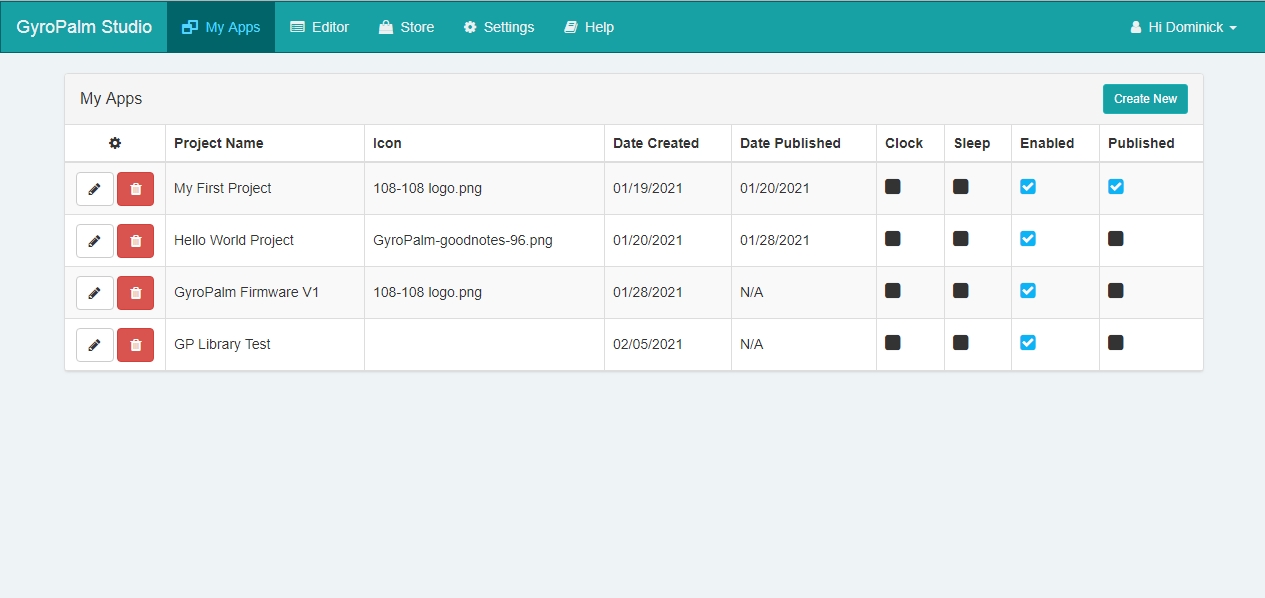Viewport: 1265px width, 598px height.
Task: Select the My First Project name cell
Action: click(x=265, y=188)
